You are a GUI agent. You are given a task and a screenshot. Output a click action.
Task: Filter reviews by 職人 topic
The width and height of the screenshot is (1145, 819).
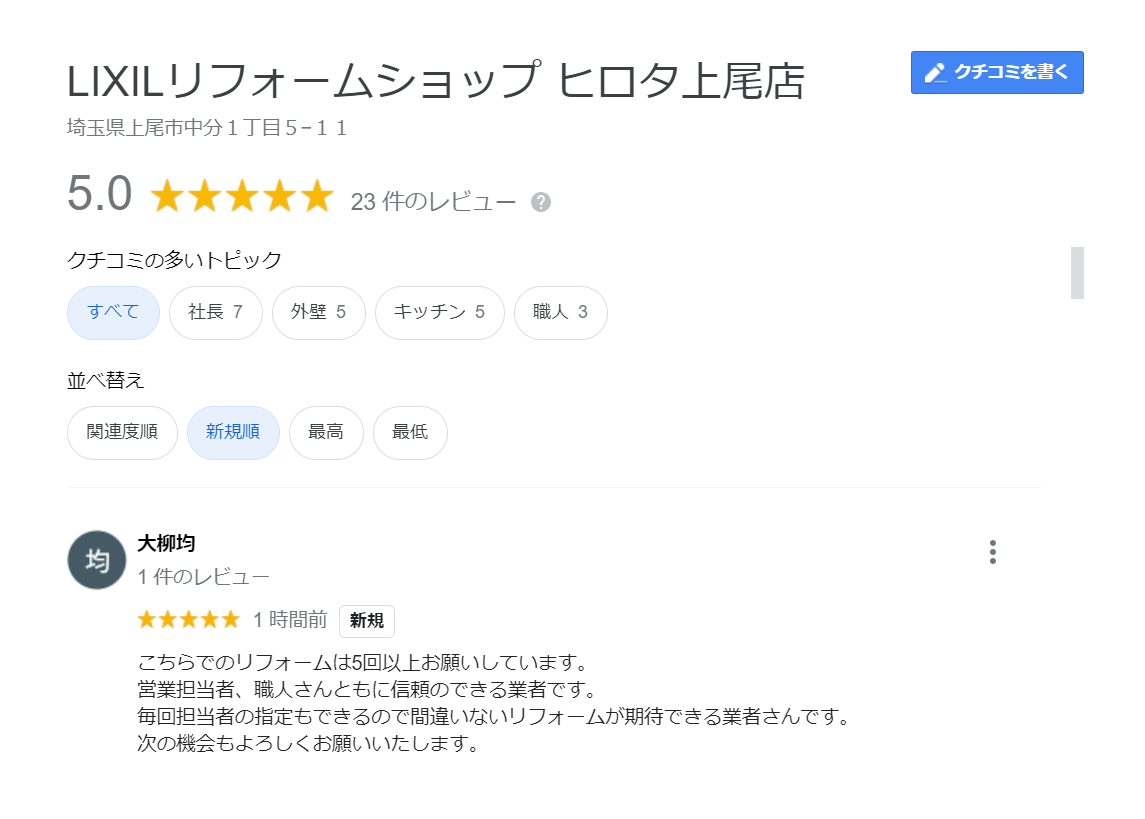pos(560,312)
